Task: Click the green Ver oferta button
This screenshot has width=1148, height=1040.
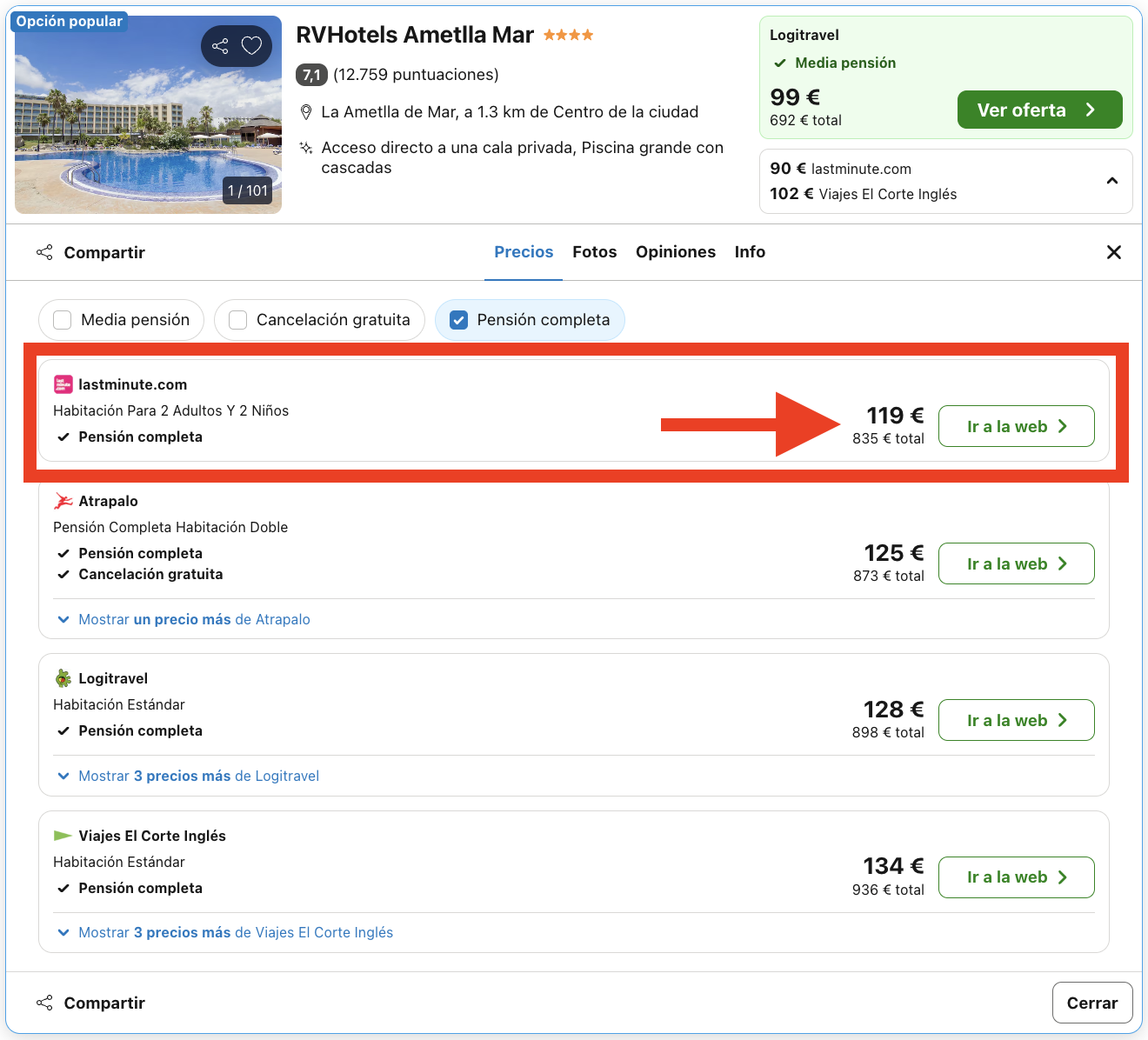Action: pyautogui.click(x=1040, y=110)
